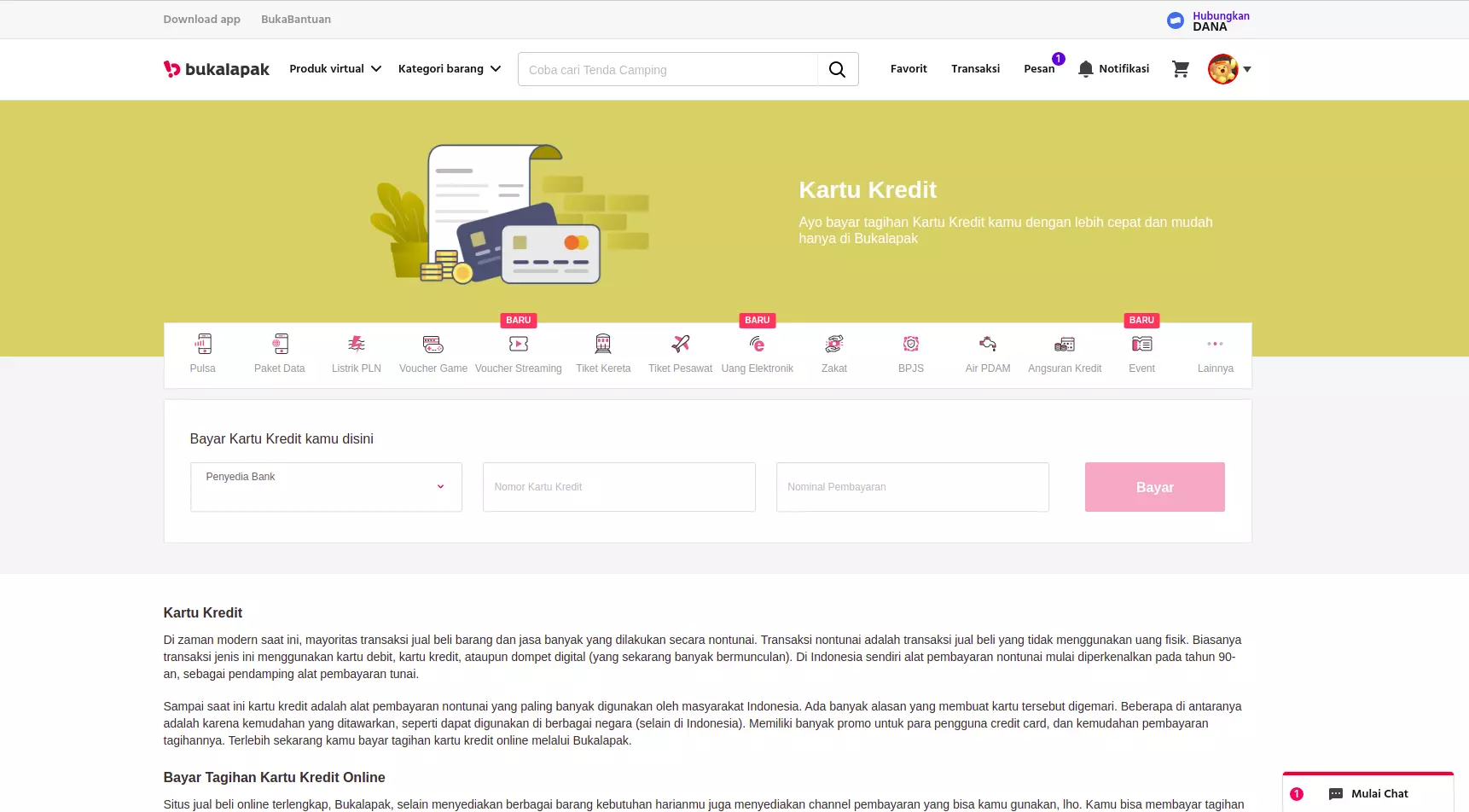Select Uang Elektronik icon
Screen dimensions: 1469x812
(x=758, y=344)
